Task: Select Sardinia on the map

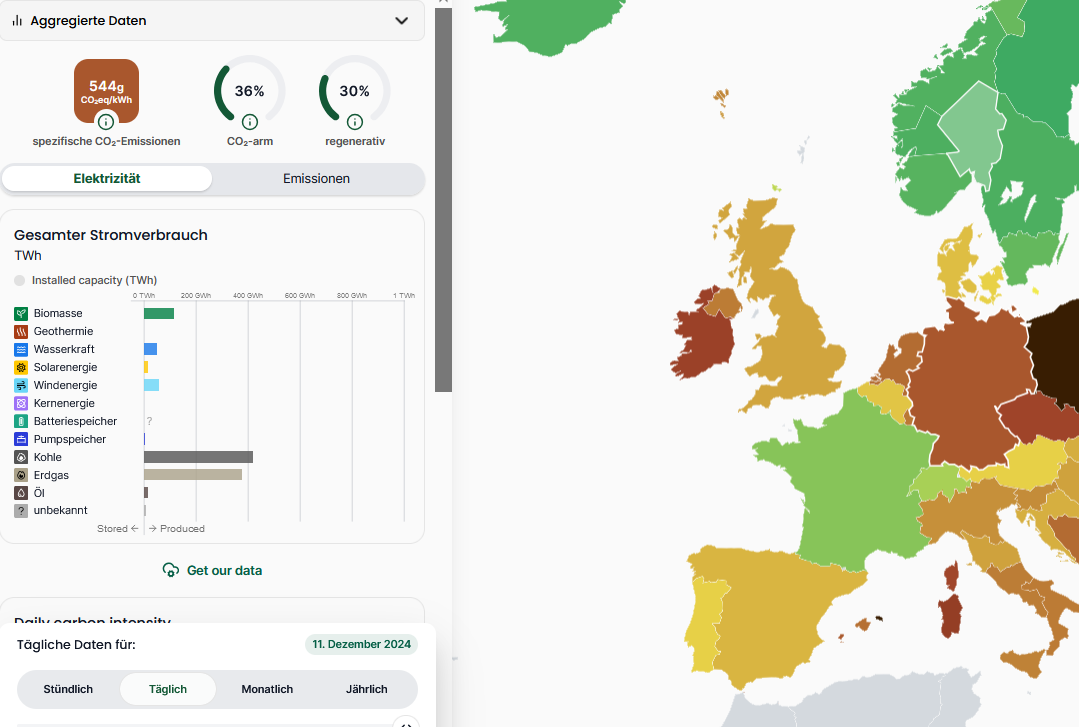Action: click(x=951, y=615)
